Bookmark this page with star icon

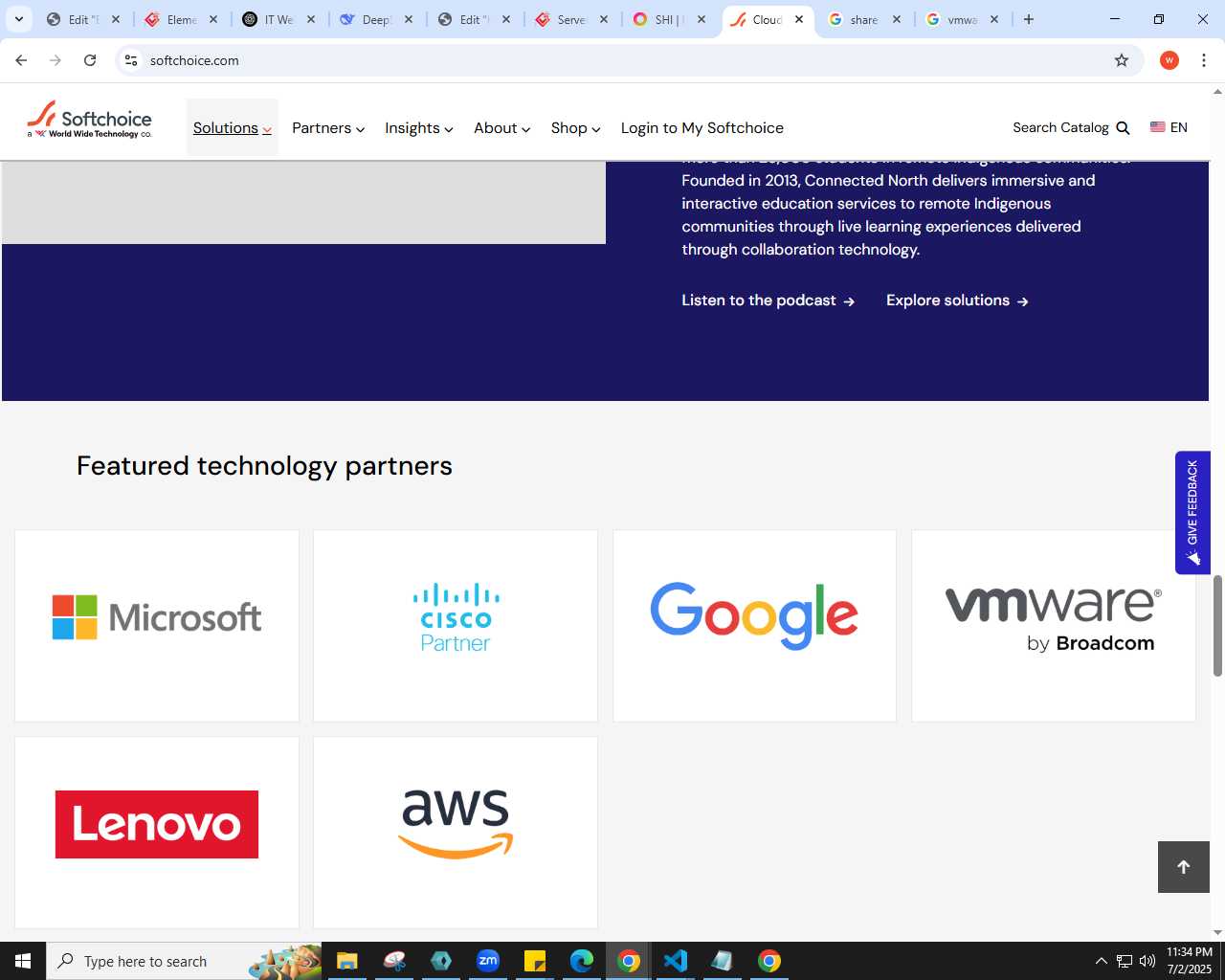(x=1122, y=60)
